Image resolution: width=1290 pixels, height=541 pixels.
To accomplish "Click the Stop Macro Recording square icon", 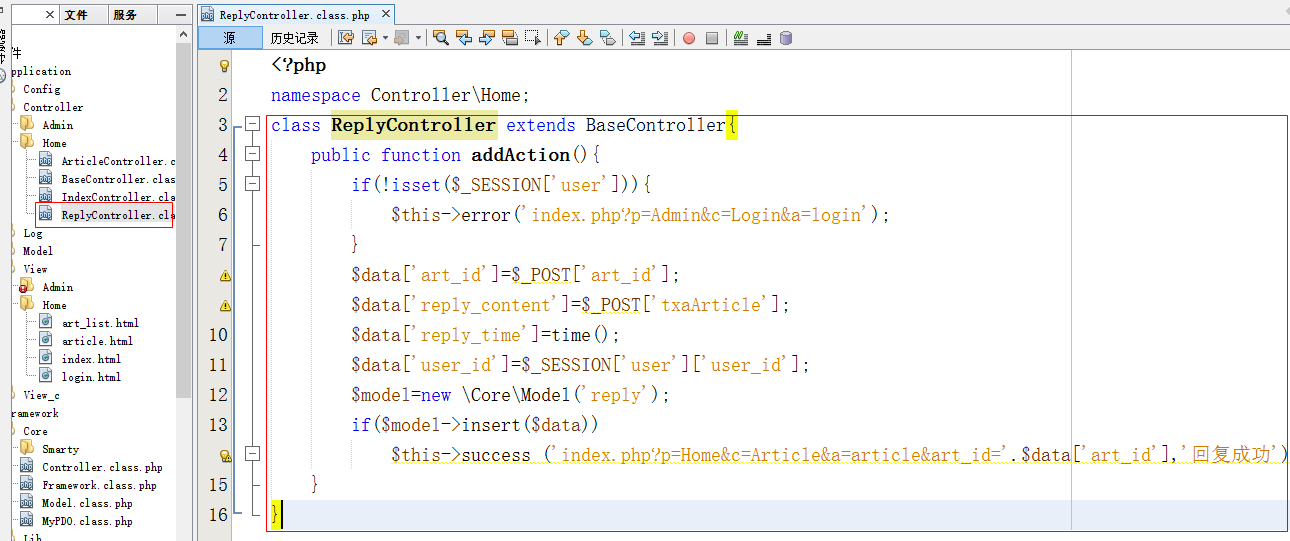I will [x=712, y=38].
